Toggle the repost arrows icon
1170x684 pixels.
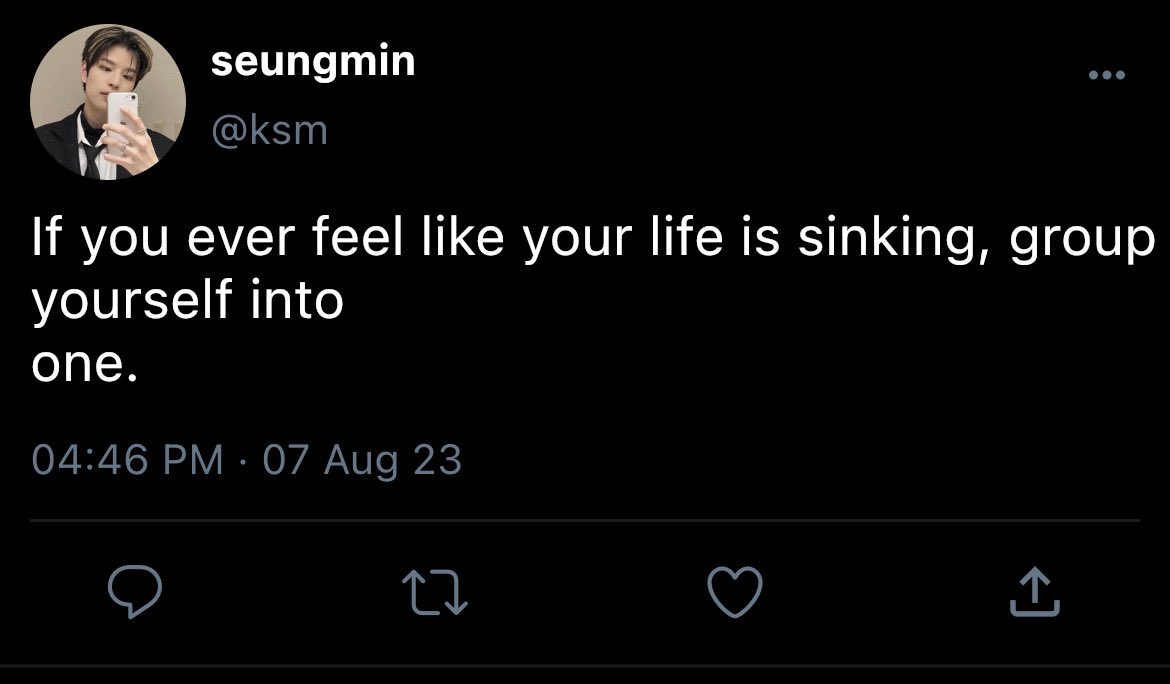pos(435,594)
